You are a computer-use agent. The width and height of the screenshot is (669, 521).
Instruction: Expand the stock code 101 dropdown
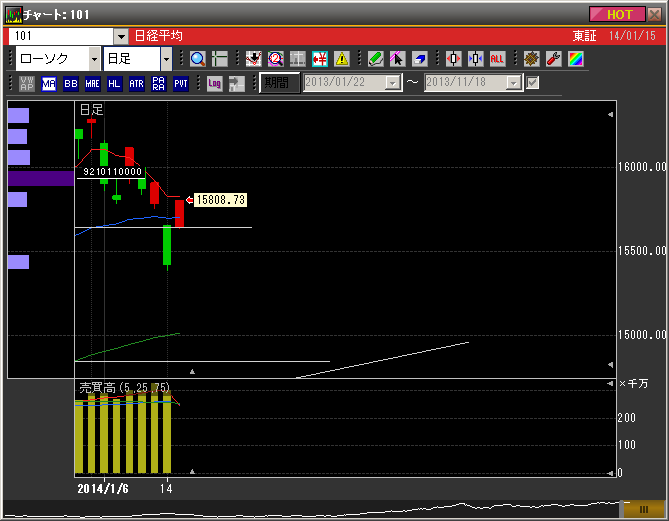coord(121,36)
